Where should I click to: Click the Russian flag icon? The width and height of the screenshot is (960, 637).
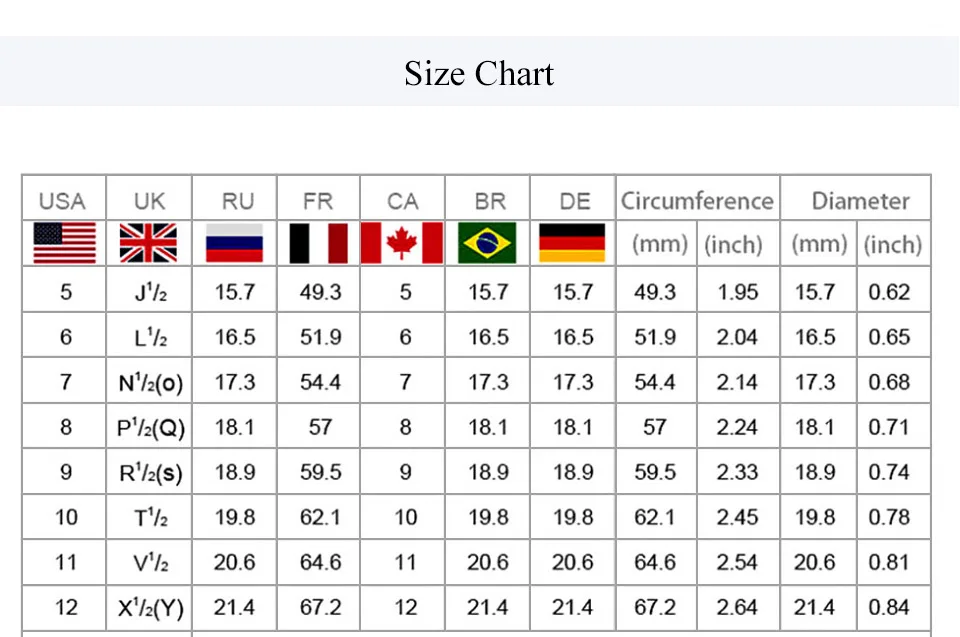tap(234, 243)
